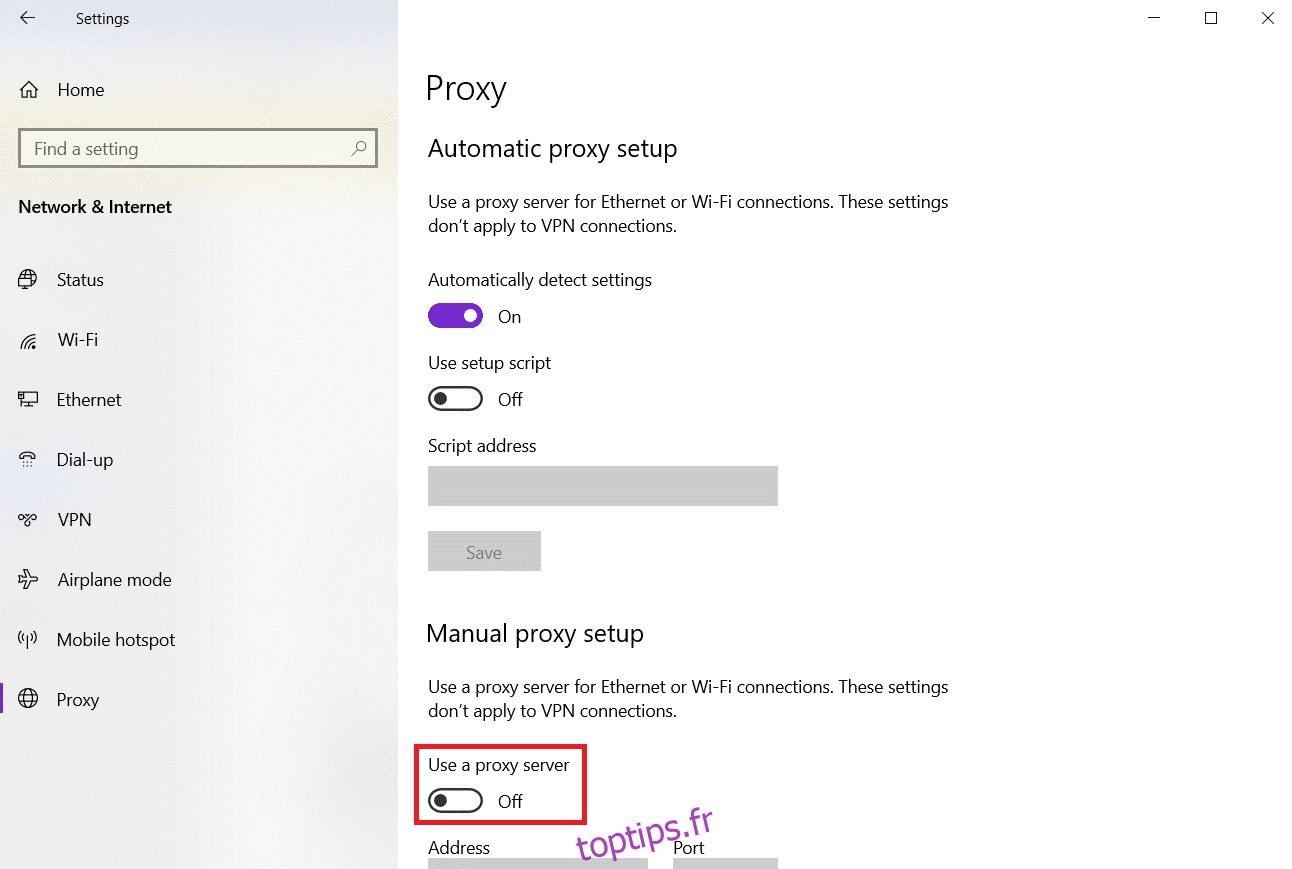Click the search magnifier icon

coord(359,149)
